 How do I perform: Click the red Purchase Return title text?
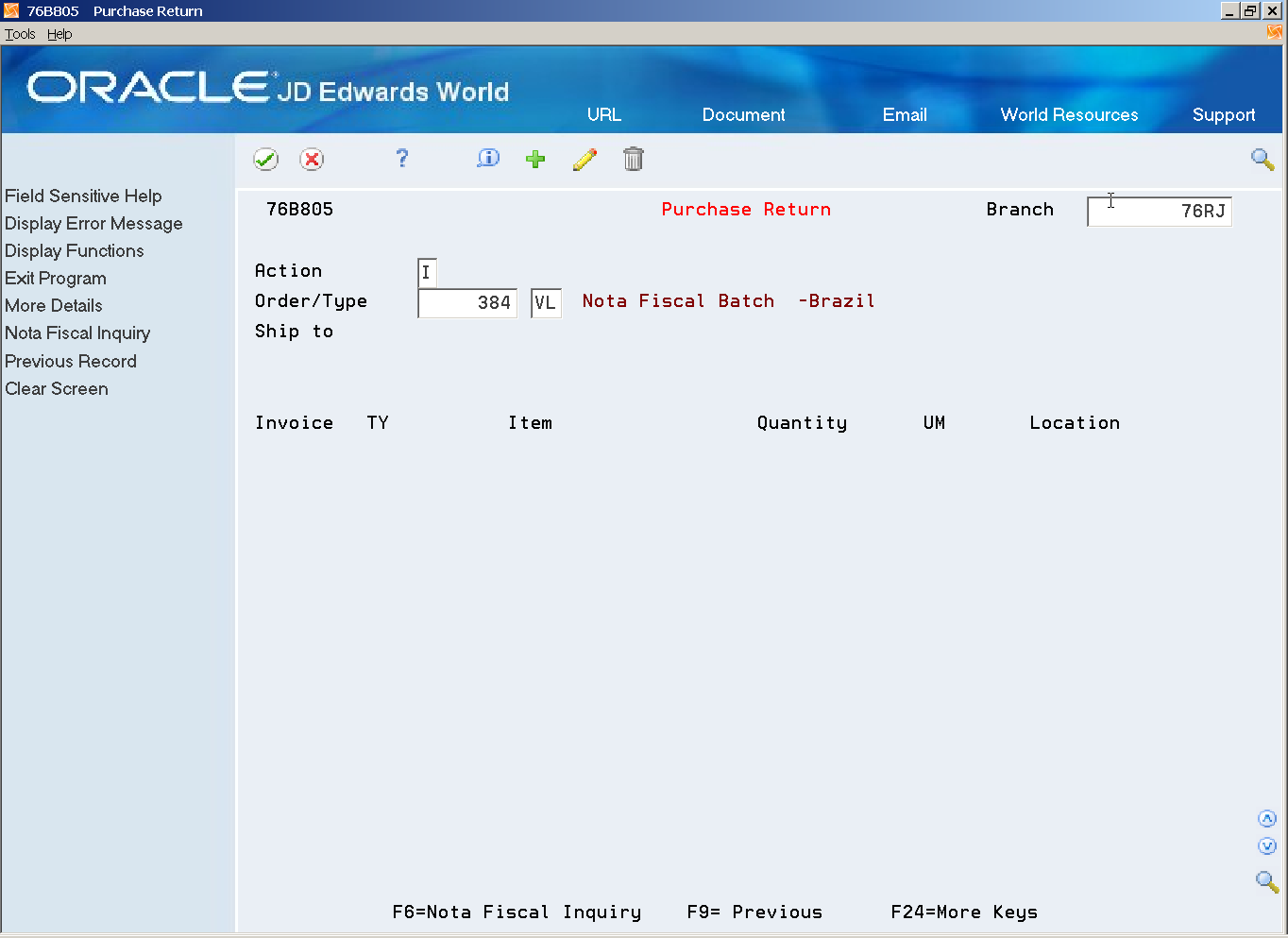pos(746,209)
